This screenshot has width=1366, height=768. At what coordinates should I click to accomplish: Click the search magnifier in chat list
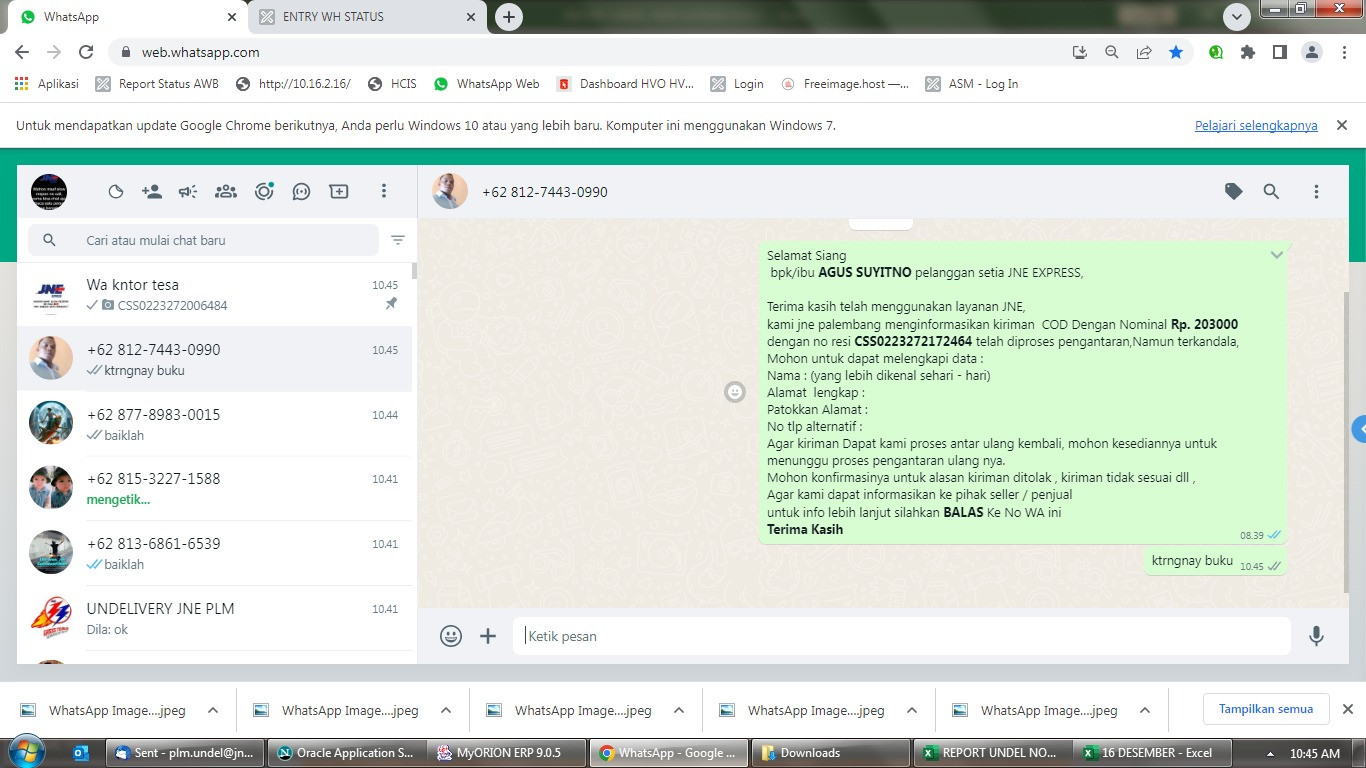[49, 240]
